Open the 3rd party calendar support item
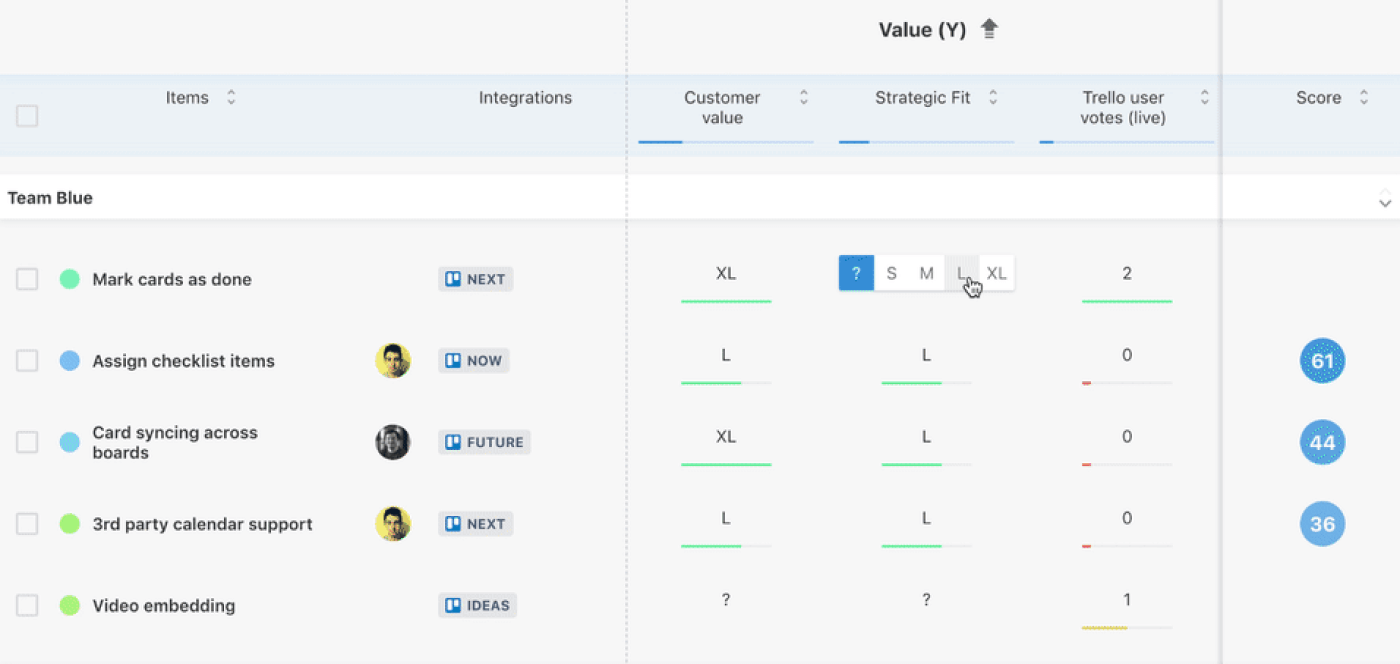 [x=202, y=524]
